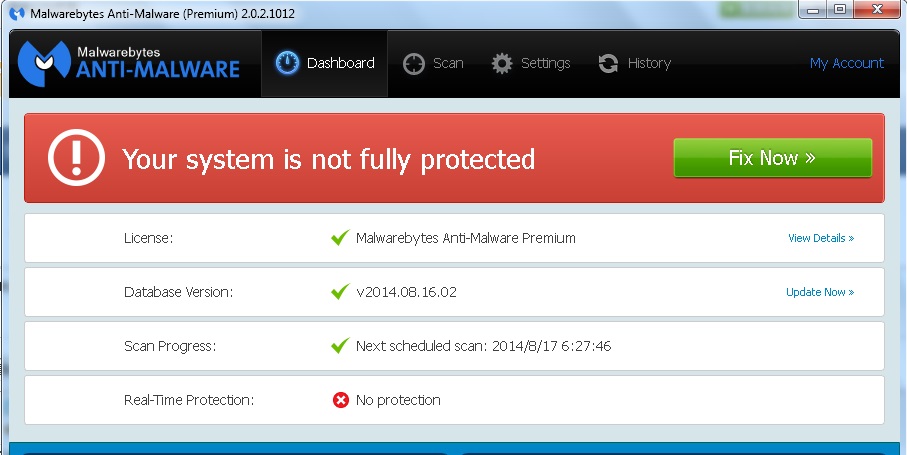Click the white exclamation warning icon
Screen dimensions: 907x455
click(x=77, y=158)
